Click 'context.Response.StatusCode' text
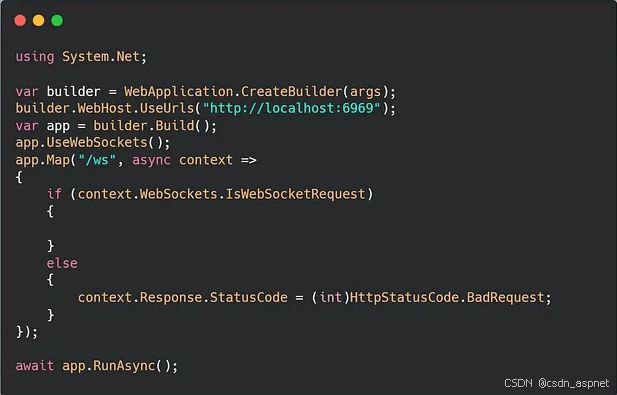Viewport: 617px width, 395px height. (x=183, y=297)
